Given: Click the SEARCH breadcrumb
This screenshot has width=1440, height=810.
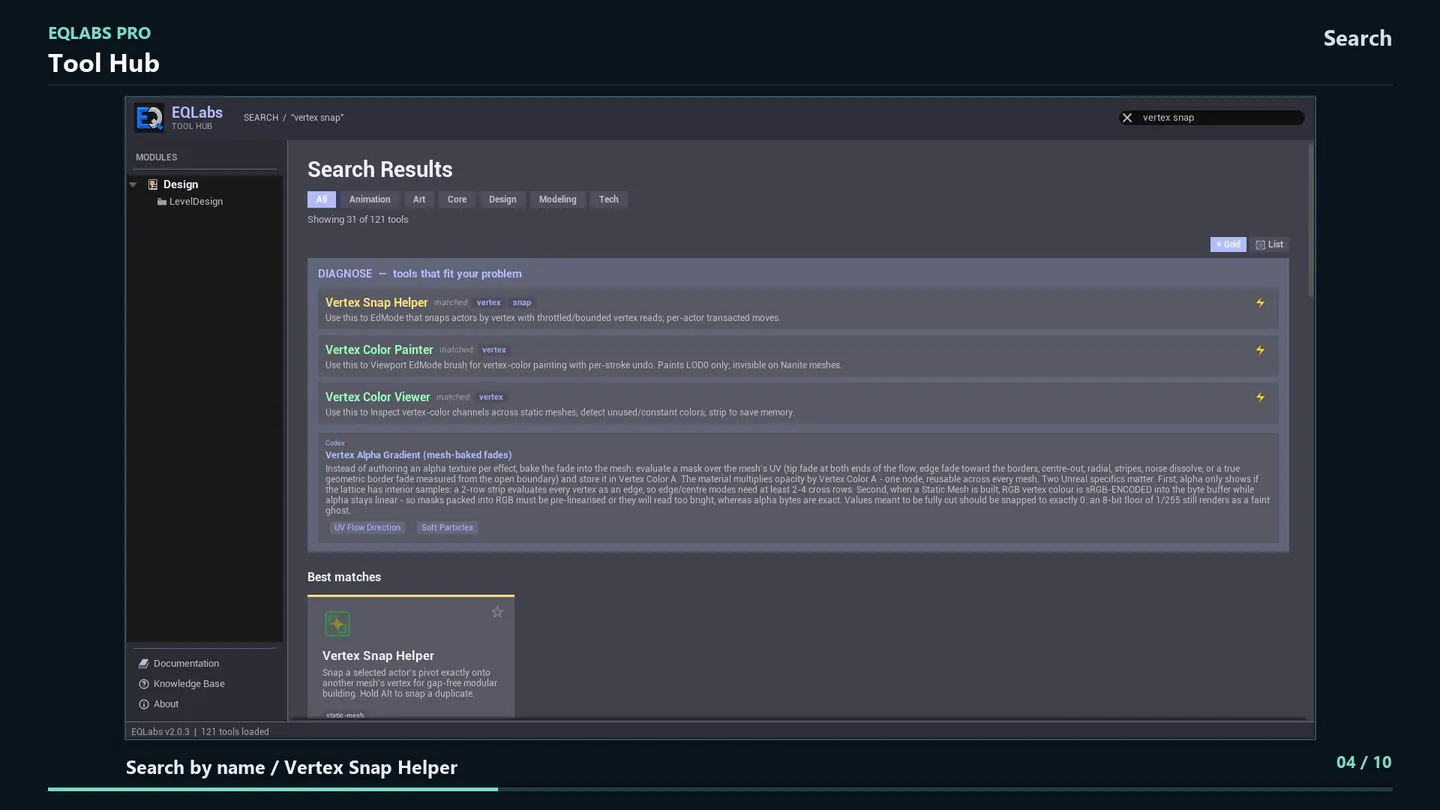Looking at the screenshot, I should tap(261, 118).
